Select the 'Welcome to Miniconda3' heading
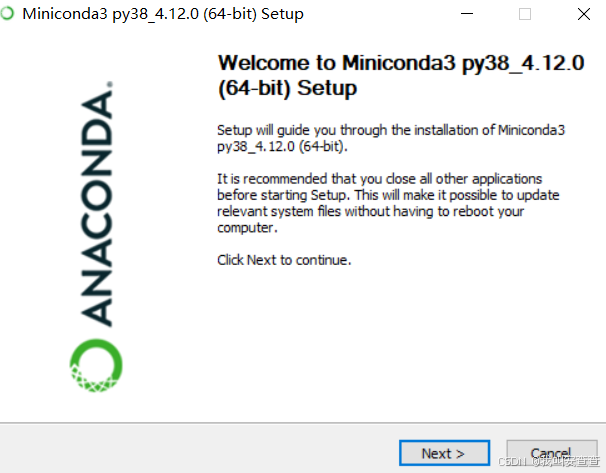The image size is (606, 473). (x=401, y=63)
